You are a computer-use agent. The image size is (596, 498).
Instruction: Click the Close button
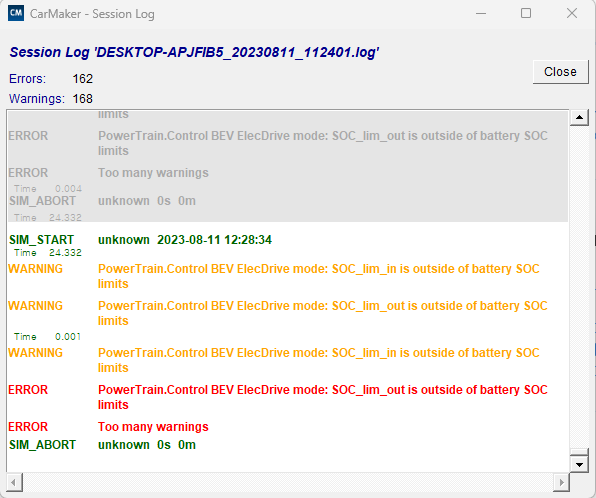click(x=560, y=72)
